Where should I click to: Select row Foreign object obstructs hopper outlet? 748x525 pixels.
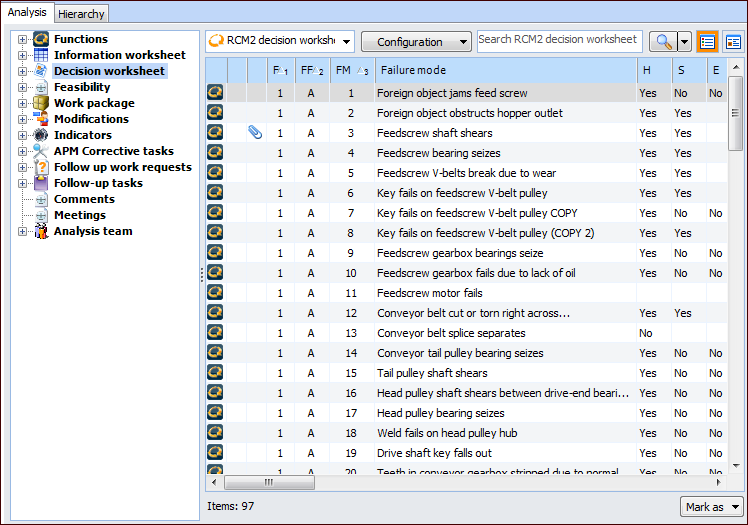pyautogui.click(x=467, y=113)
